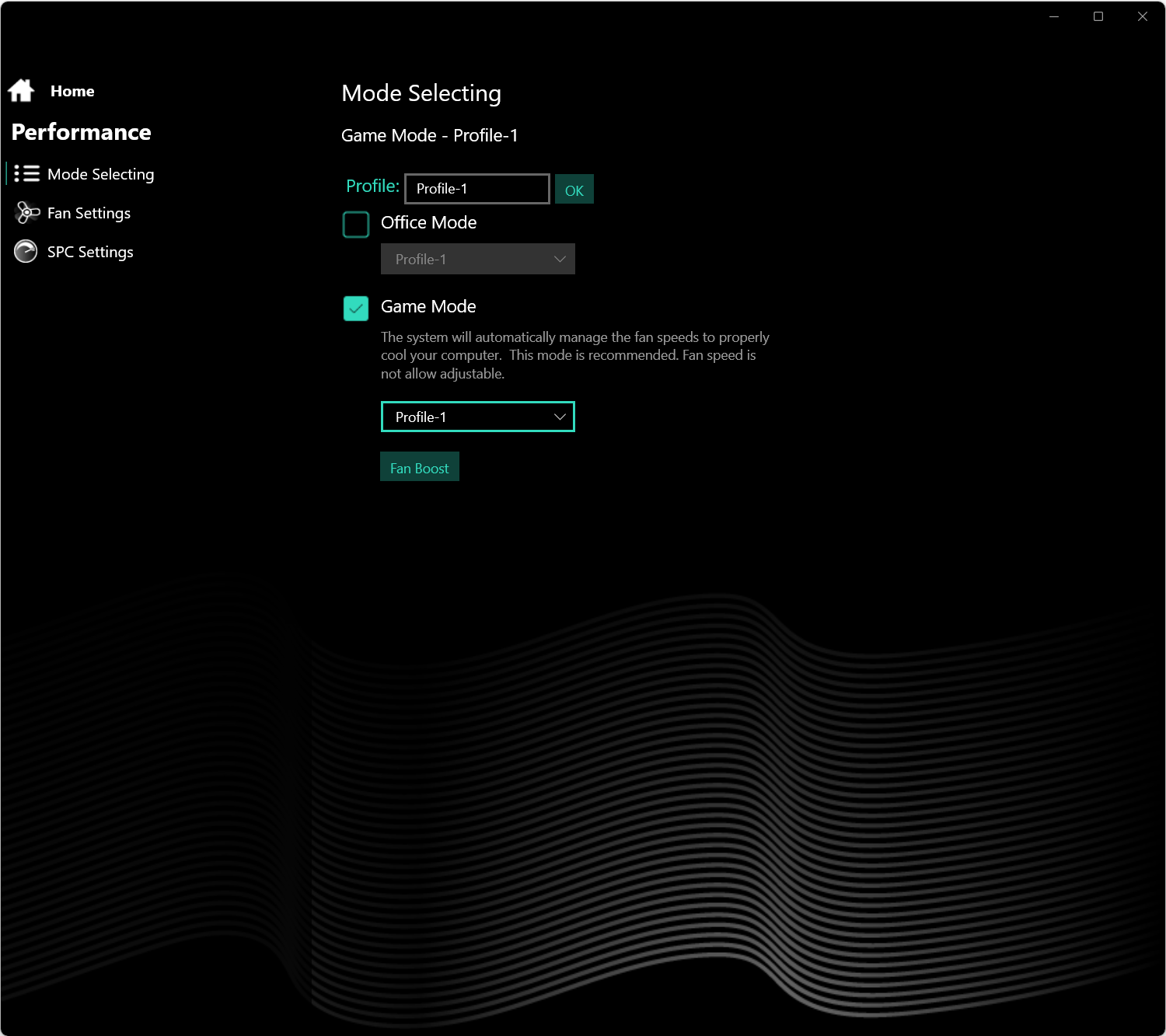Viewport: 1166px width, 1036px height.
Task: Go to Fan Settings page
Action: click(x=89, y=213)
